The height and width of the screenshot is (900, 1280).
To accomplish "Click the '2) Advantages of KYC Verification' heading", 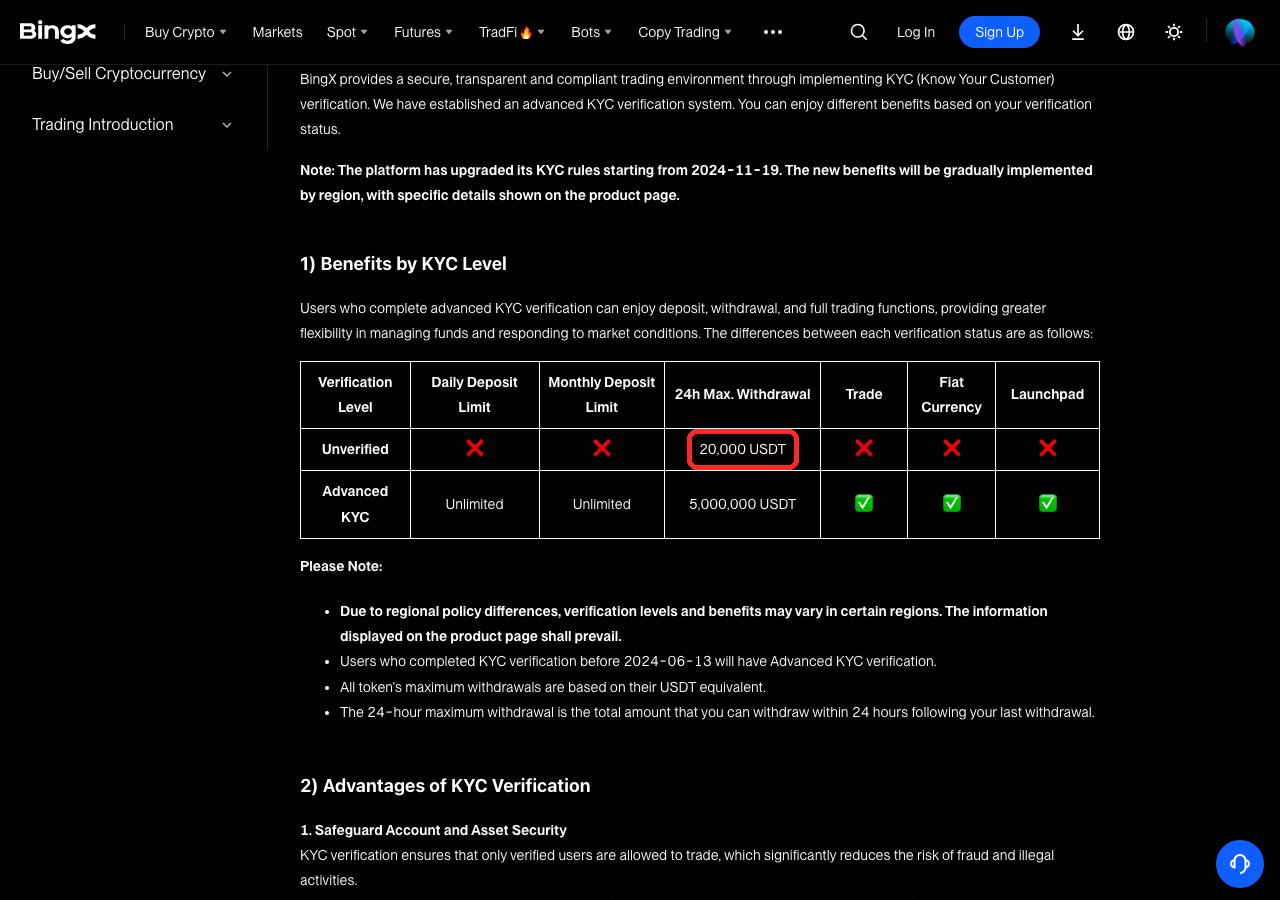I will [x=445, y=786].
